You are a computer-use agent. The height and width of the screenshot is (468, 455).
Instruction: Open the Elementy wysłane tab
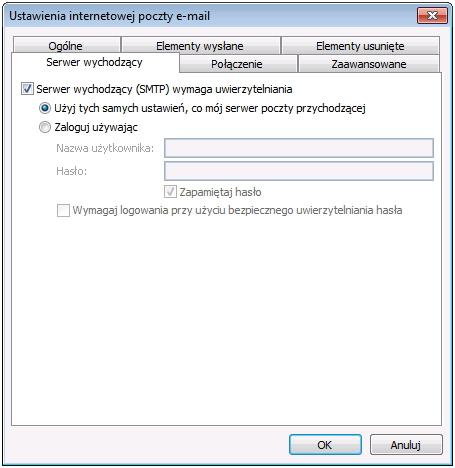200,46
